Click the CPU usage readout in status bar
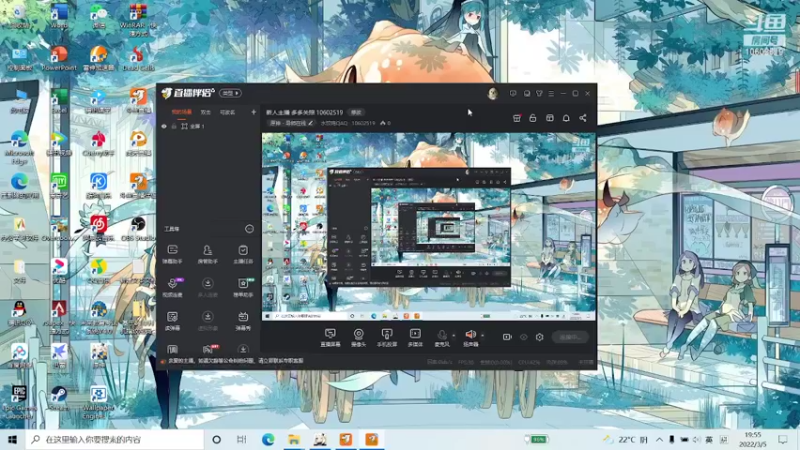 point(529,362)
